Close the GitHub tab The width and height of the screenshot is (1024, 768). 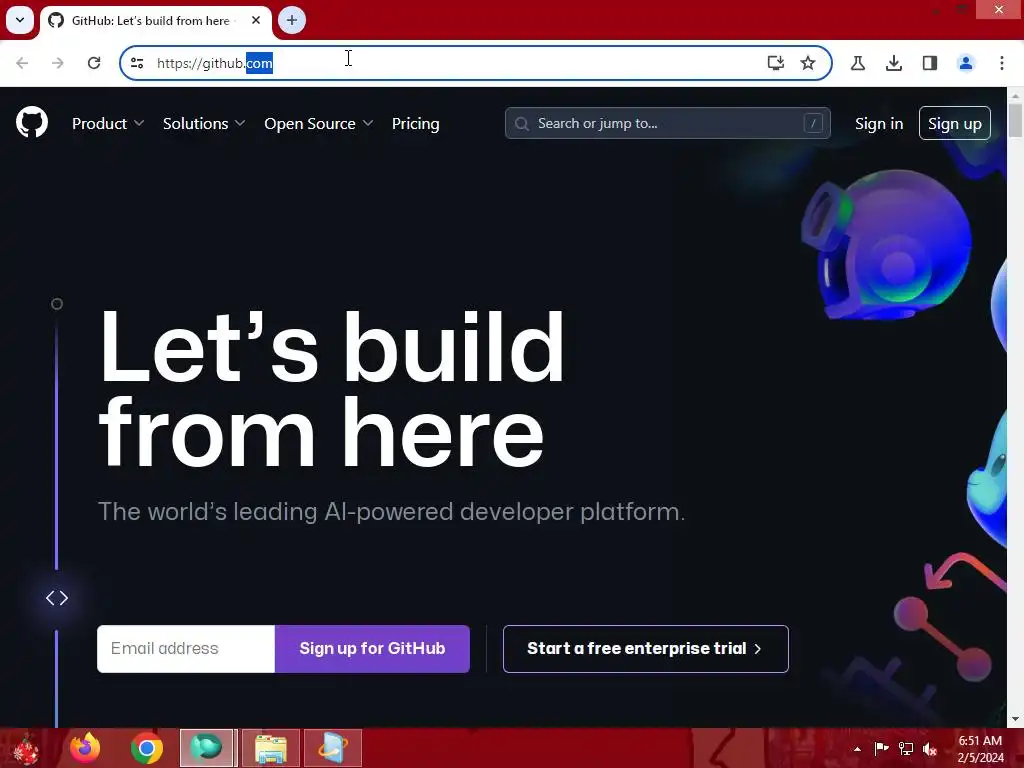256,20
